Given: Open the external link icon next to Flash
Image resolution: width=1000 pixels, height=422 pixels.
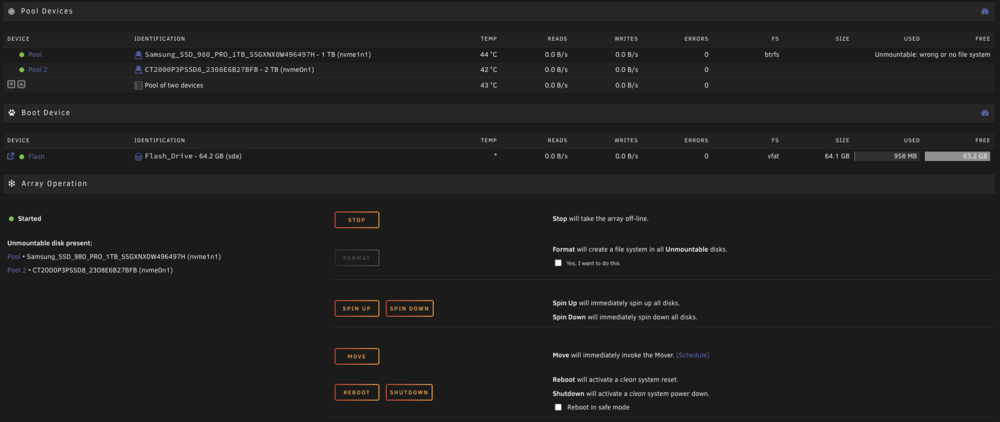Looking at the screenshot, I should [x=10, y=156].
